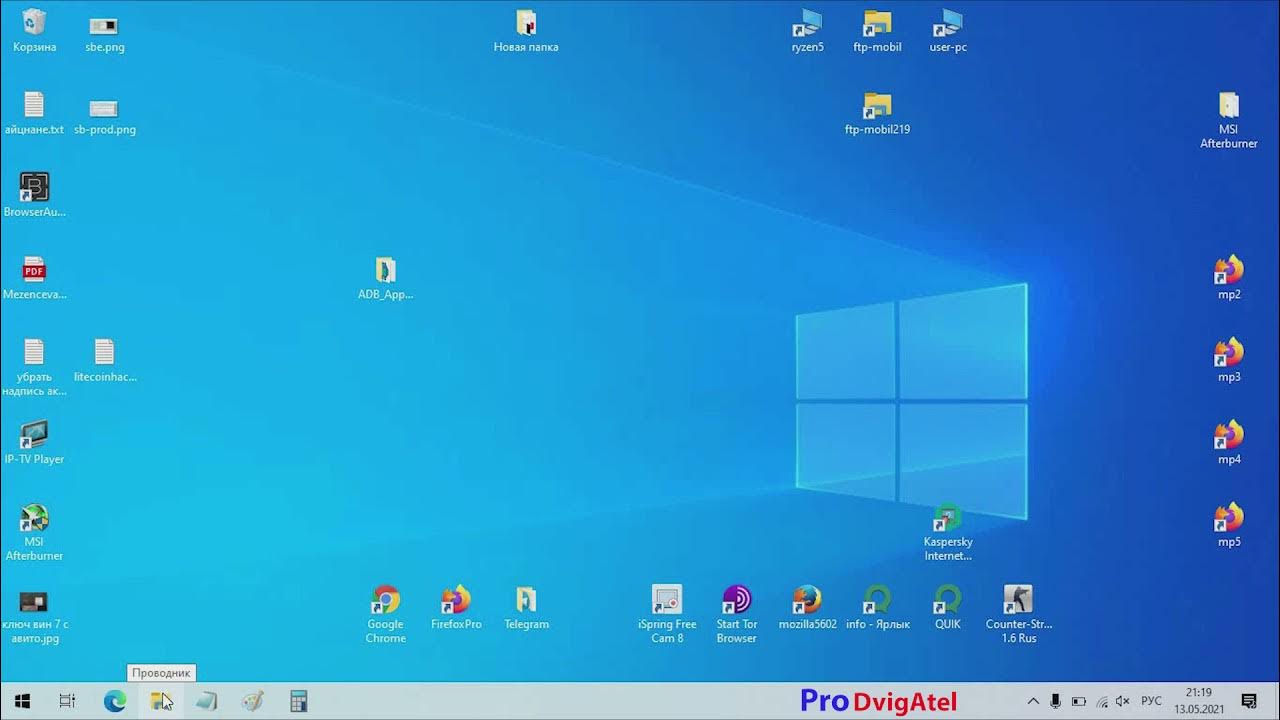Open Проводник file explorer from taskbar
The image size is (1280, 720).
coord(161,701)
